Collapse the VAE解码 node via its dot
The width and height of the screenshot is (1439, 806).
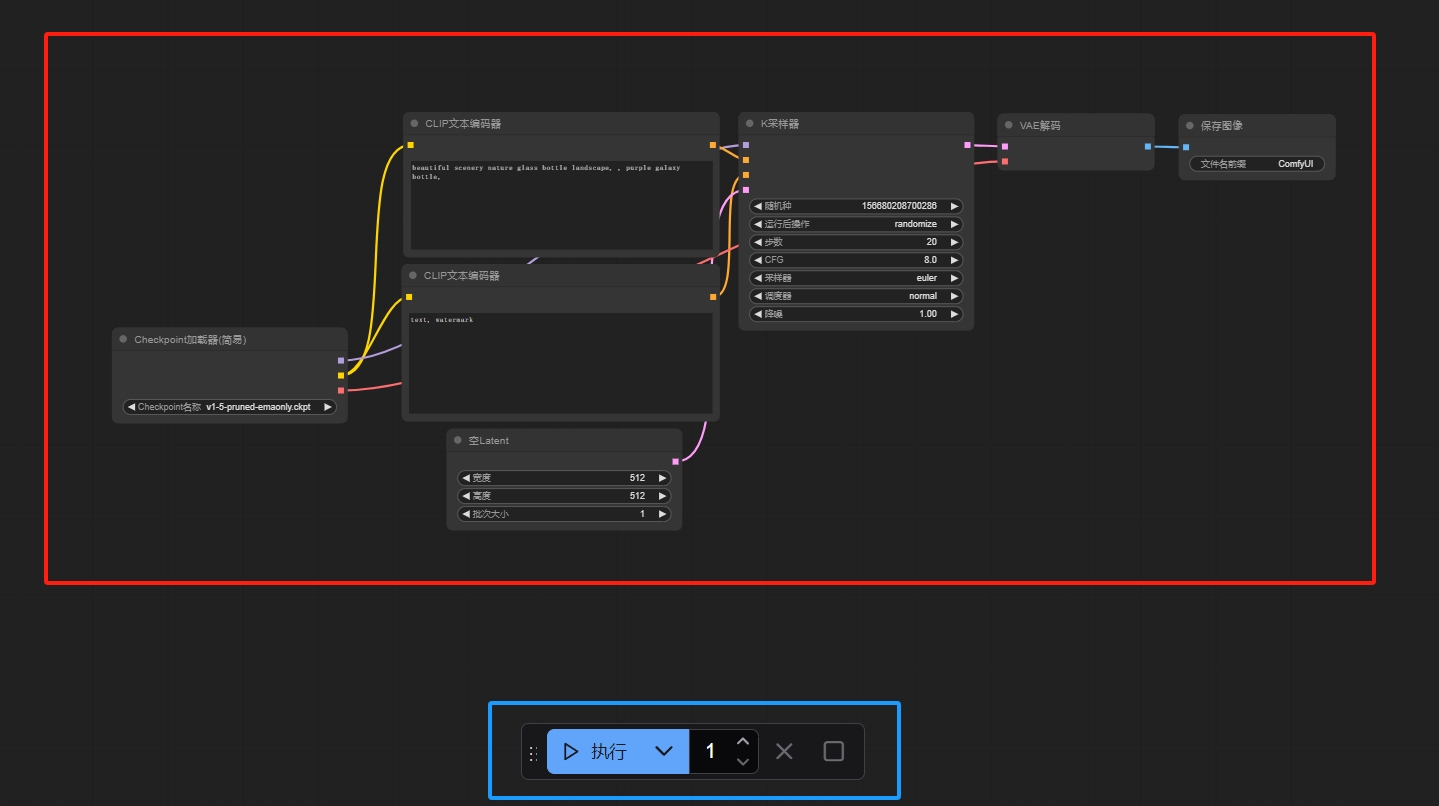pyautogui.click(x=1008, y=126)
